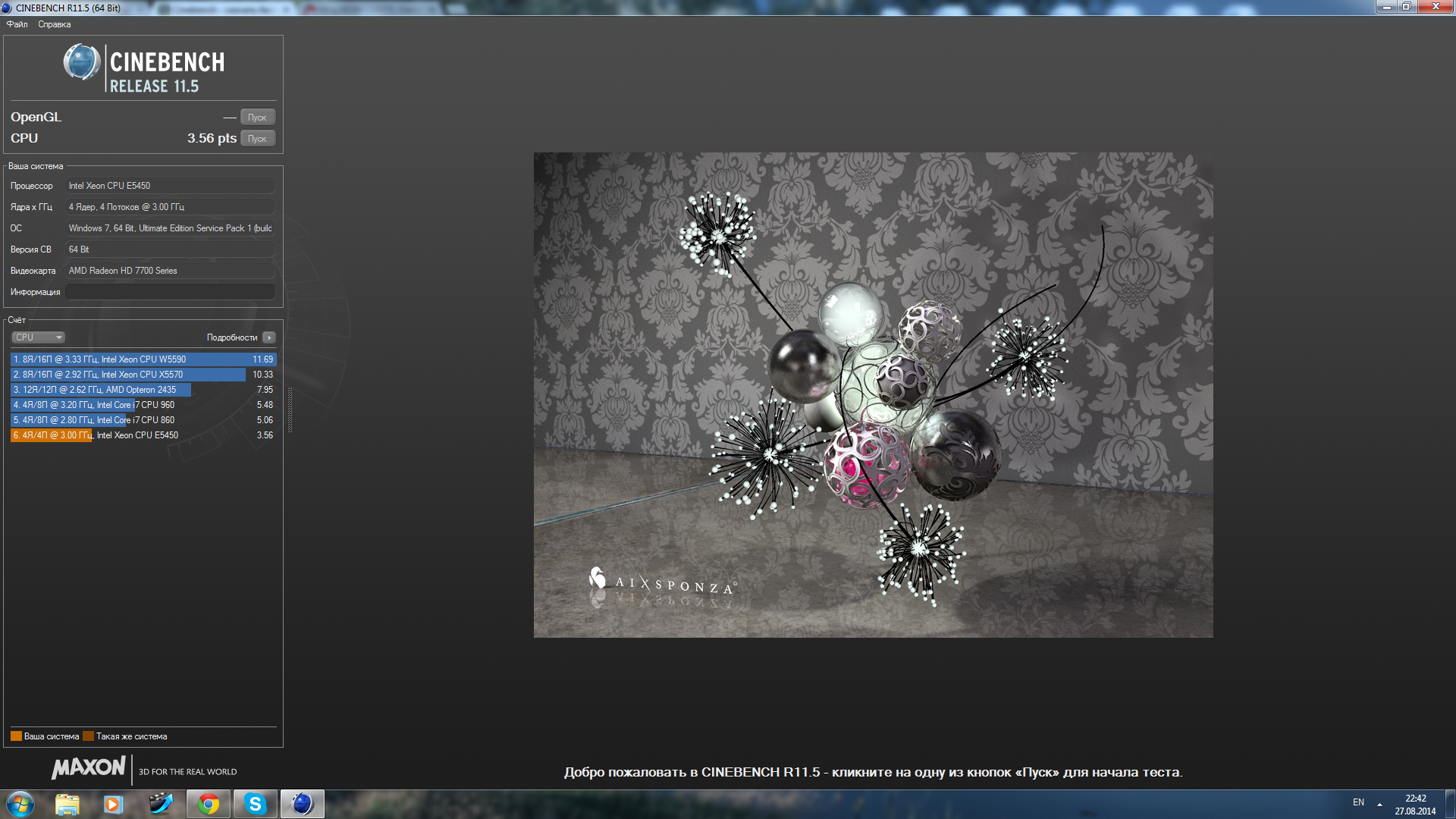Open Windows Explorer from the taskbar
Image resolution: width=1456 pixels, height=819 pixels.
[x=67, y=804]
